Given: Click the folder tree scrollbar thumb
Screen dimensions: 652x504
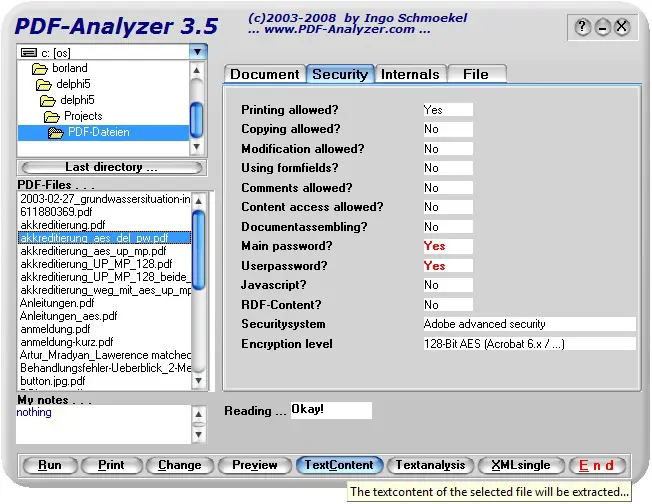Looking at the screenshot, I should coord(197,120).
